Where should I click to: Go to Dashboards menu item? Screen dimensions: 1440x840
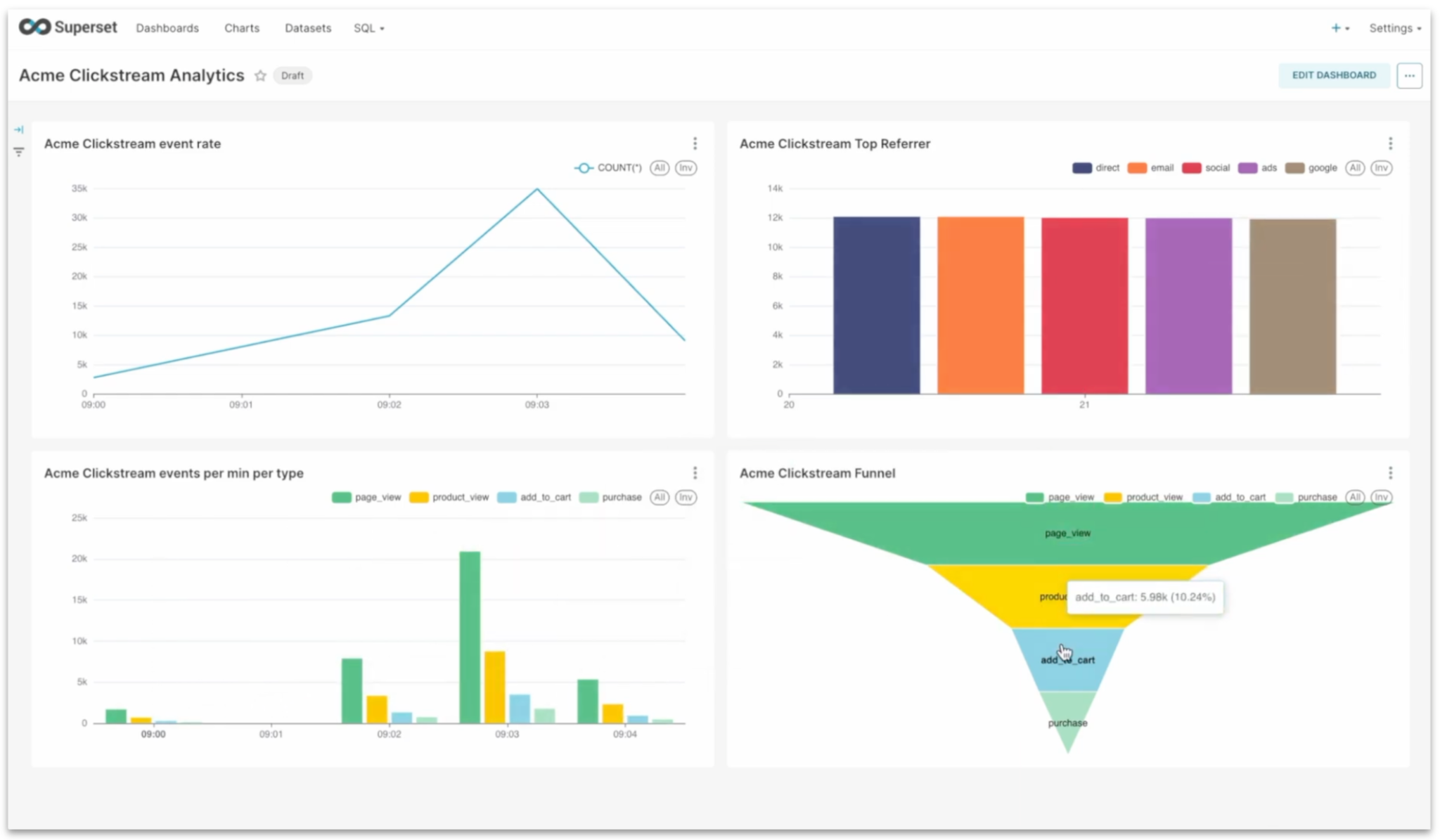[167, 28]
